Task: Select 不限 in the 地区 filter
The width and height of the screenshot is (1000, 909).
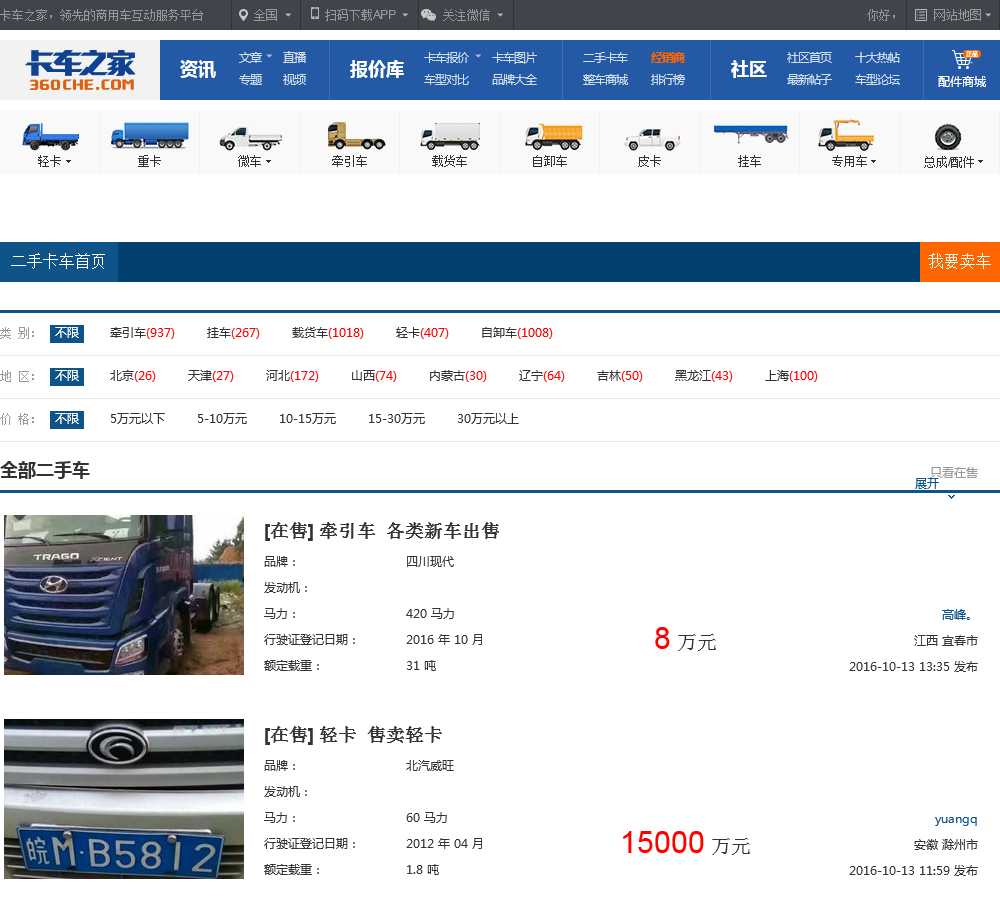Action: click(x=67, y=376)
